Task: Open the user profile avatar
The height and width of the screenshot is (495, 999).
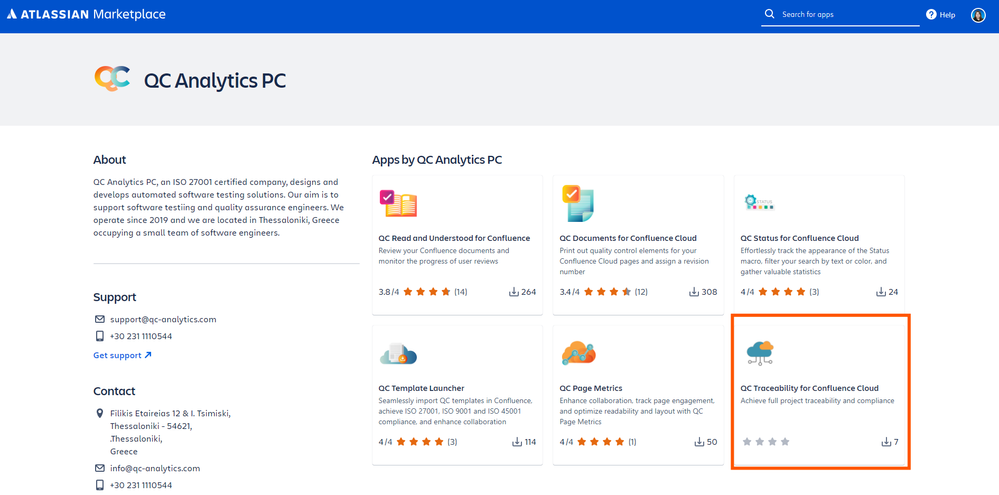Action: tap(978, 15)
